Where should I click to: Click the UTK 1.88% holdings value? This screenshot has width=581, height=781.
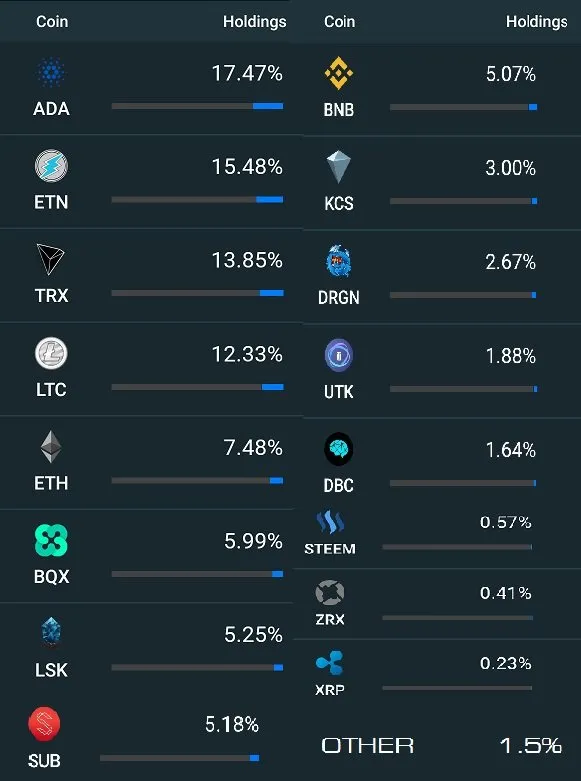(x=511, y=356)
